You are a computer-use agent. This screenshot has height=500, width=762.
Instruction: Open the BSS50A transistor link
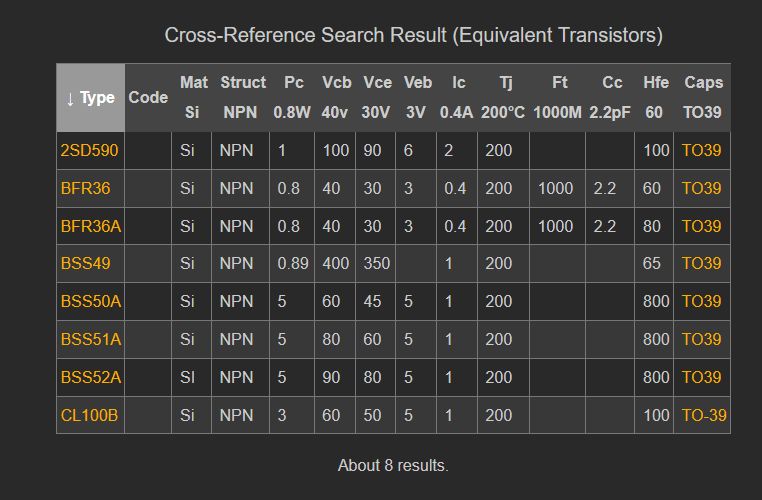(x=90, y=301)
